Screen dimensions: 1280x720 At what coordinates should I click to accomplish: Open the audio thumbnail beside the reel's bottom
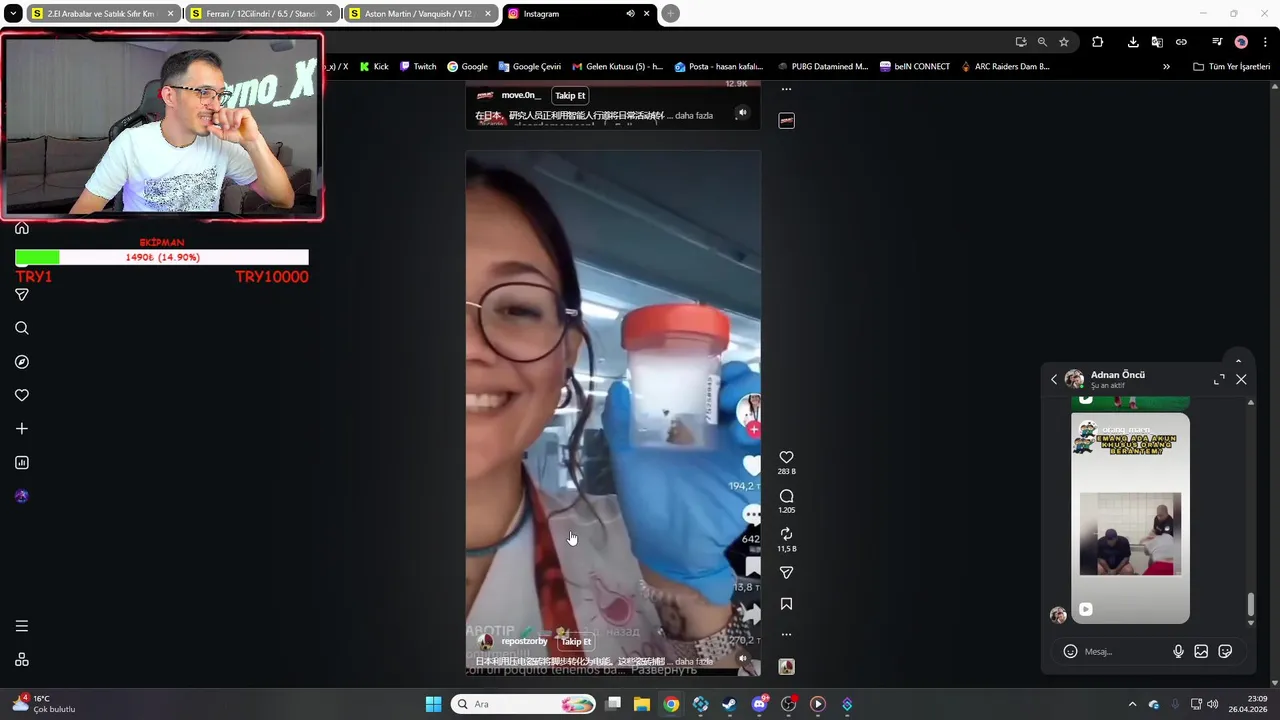787,666
